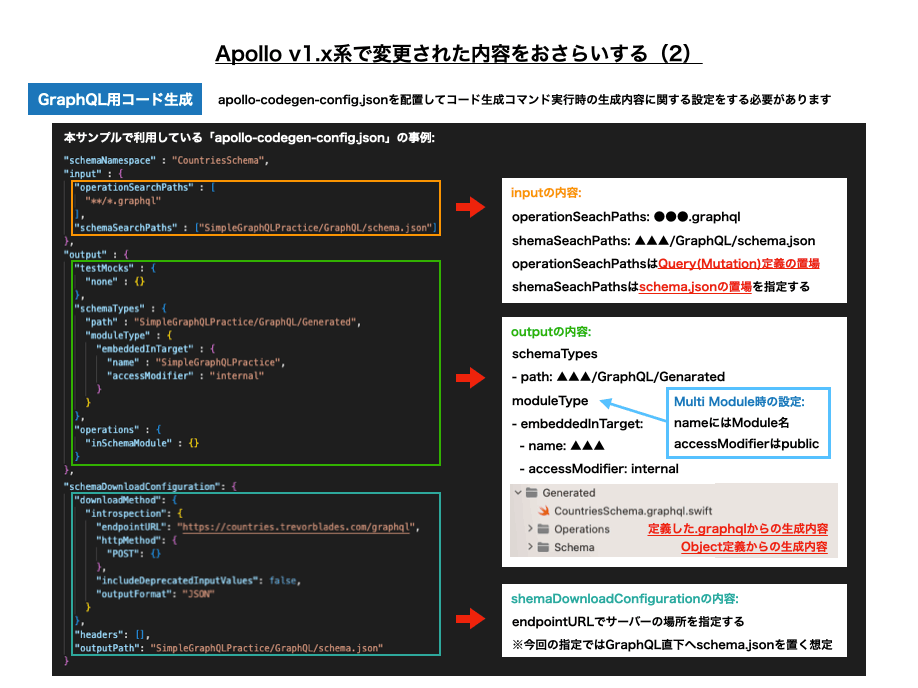Click the operationSeachPaths: ●●●.graphql line
The image size is (918, 688).
click(x=626, y=217)
